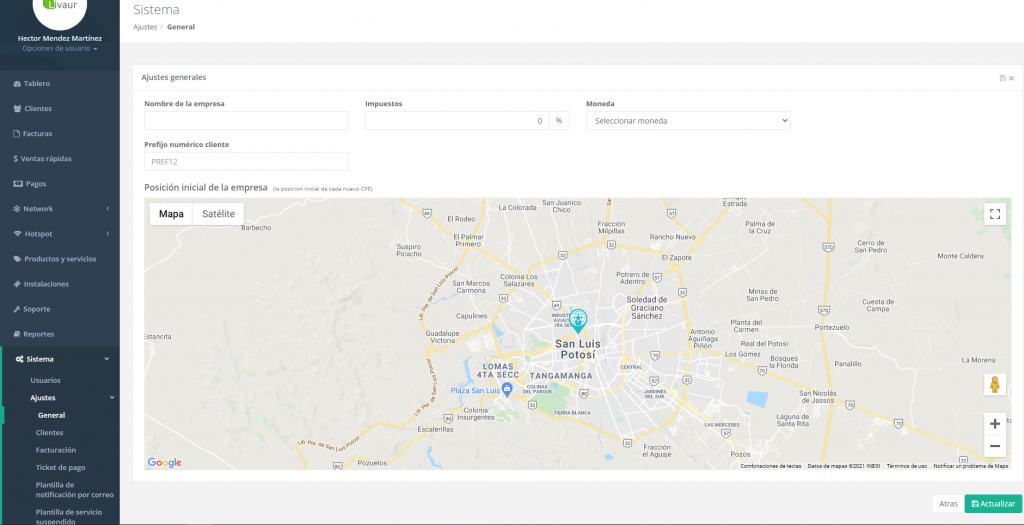The width and height of the screenshot is (1024, 525).
Task: Expand the Hotspot submenu arrow
Action: (x=107, y=234)
